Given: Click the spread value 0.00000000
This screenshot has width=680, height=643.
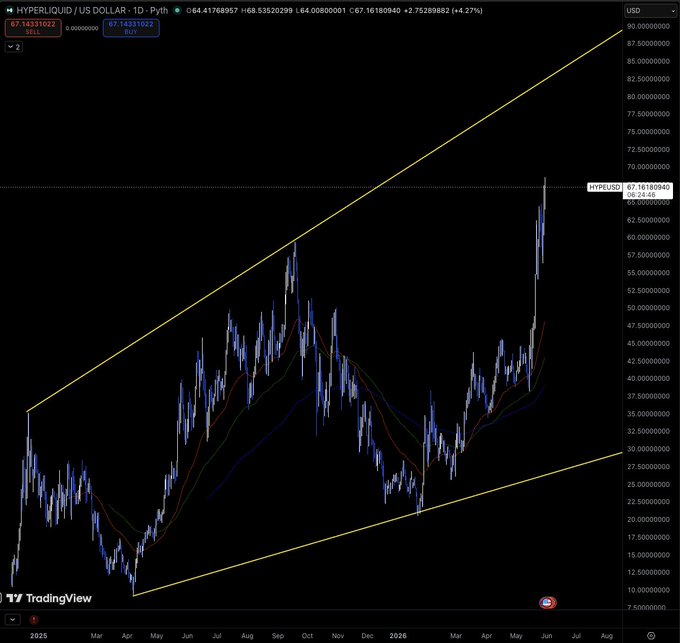Looking at the screenshot, I should 82,28.
